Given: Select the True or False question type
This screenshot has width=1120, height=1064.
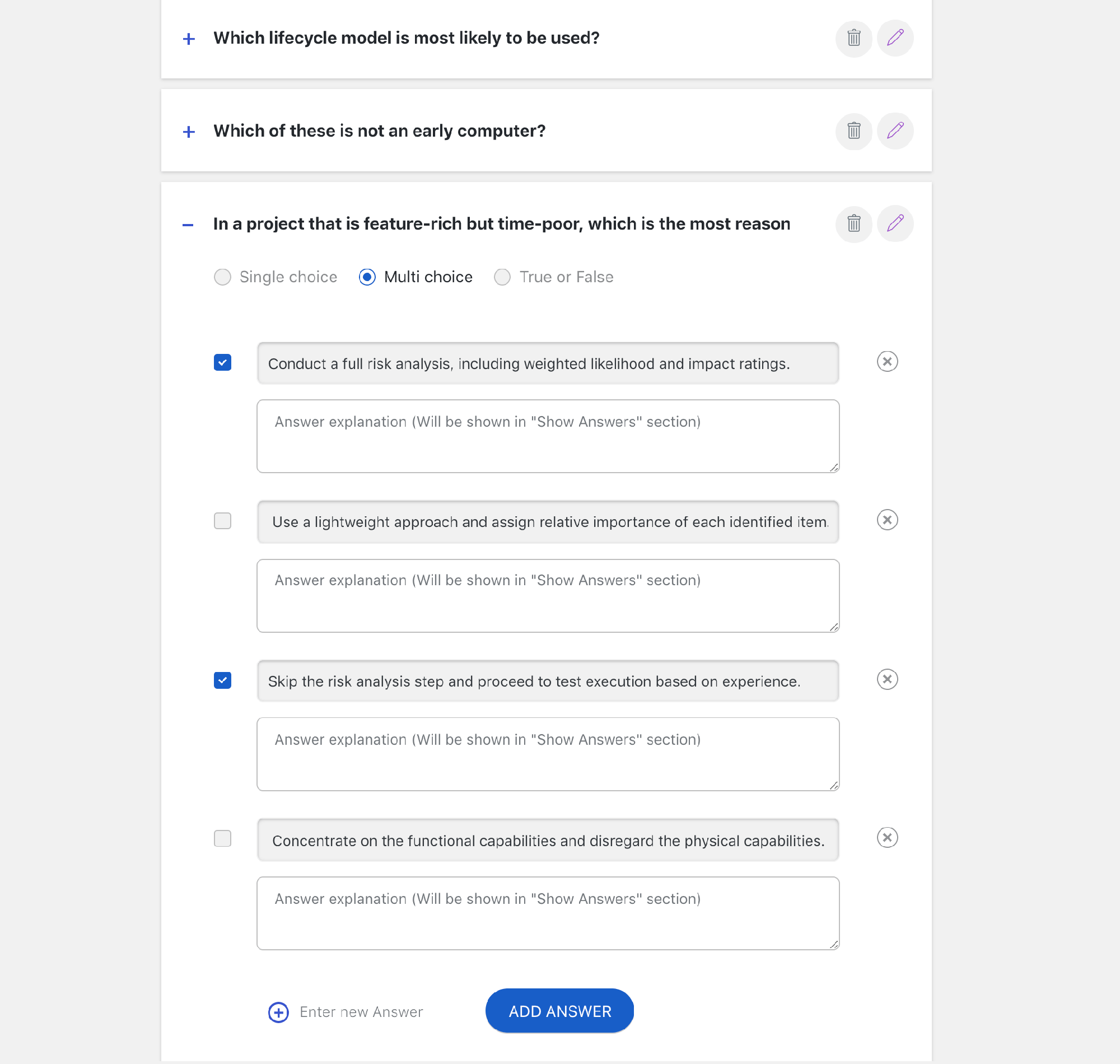Looking at the screenshot, I should [x=502, y=277].
